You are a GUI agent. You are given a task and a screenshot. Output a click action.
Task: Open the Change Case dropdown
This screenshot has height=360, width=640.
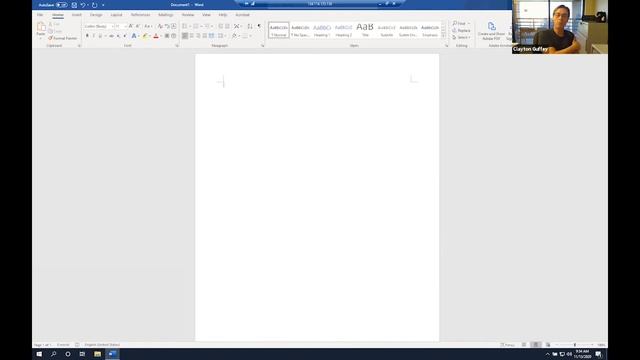click(x=148, y=26)
